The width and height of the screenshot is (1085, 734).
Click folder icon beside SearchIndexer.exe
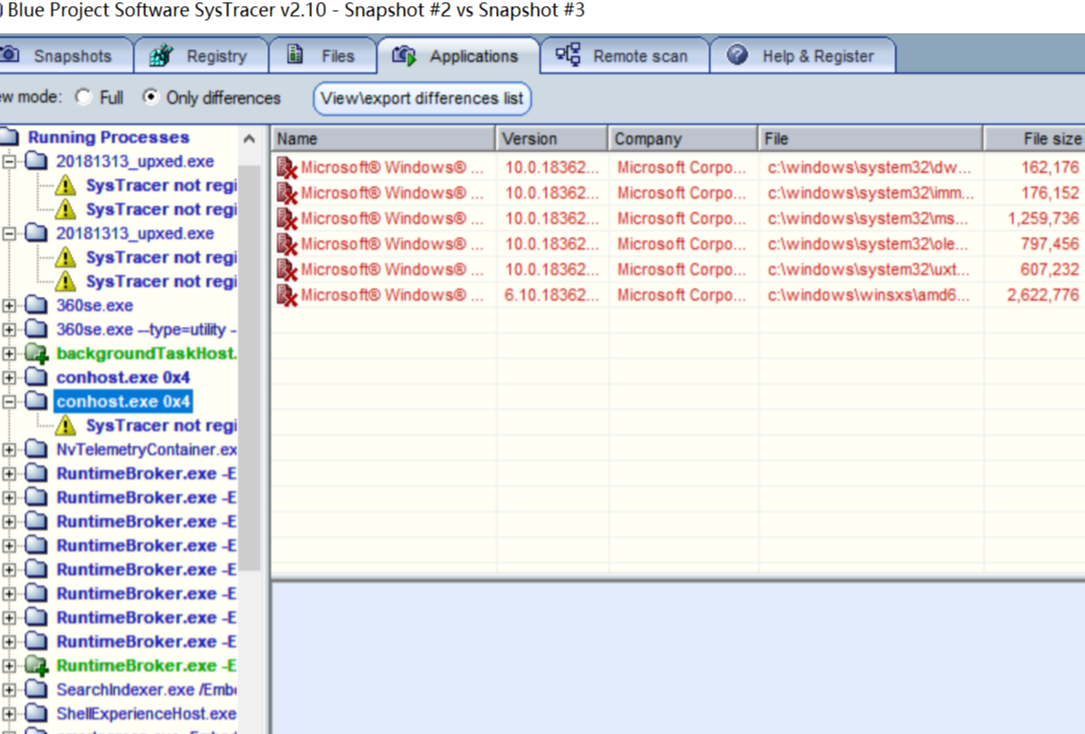pos(36,690)
